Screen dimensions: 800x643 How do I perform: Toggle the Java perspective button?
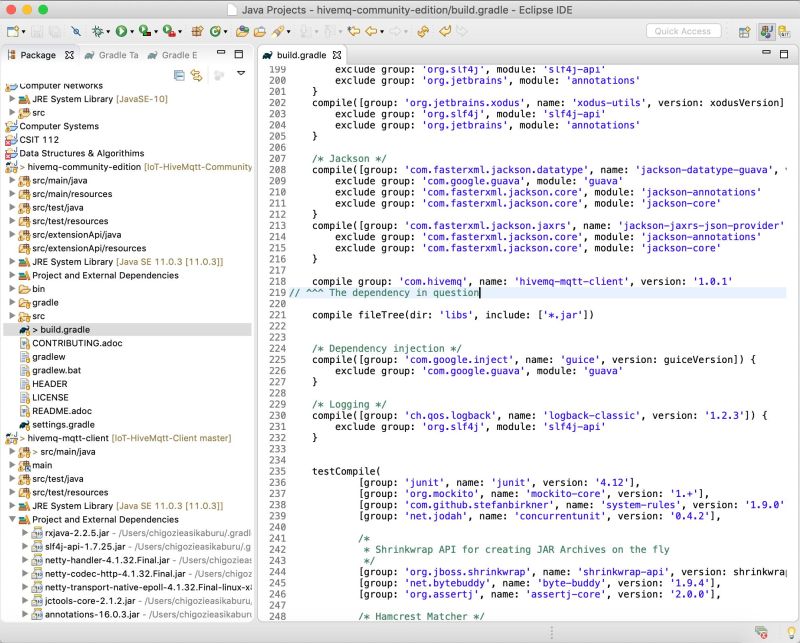[x=765, y=31]
